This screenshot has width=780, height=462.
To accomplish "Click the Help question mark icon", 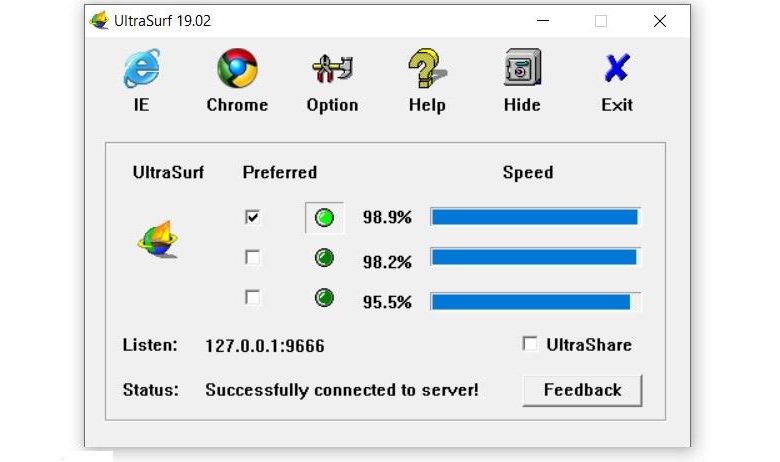I will pyautogui.click(x=426, y=70).
